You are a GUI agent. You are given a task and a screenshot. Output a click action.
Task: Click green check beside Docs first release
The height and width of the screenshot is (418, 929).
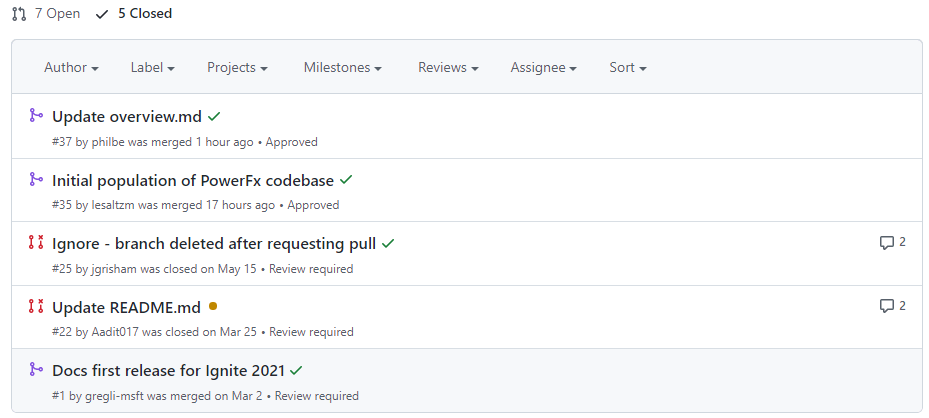coord(297,371)
